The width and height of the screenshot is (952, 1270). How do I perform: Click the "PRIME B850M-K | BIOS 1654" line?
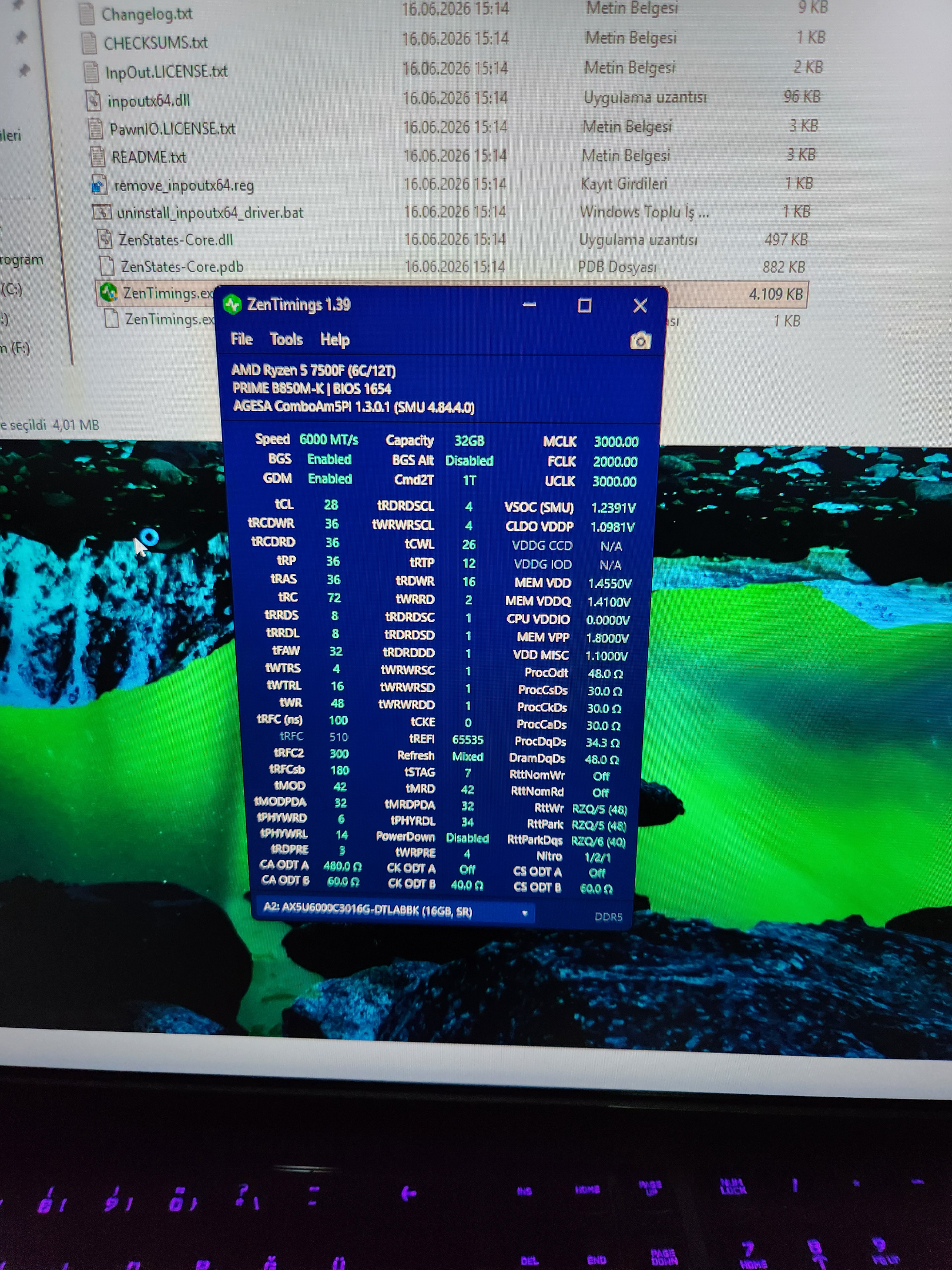pos(311,389)
